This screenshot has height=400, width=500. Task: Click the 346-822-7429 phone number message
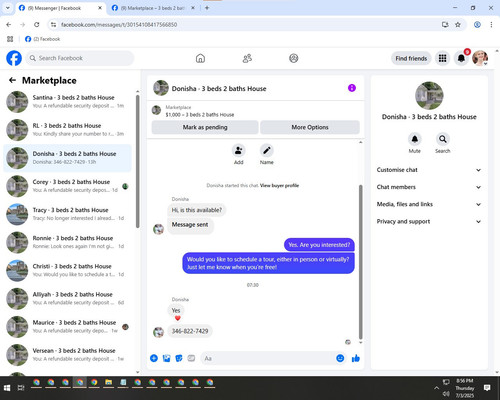tap(190, 331)
